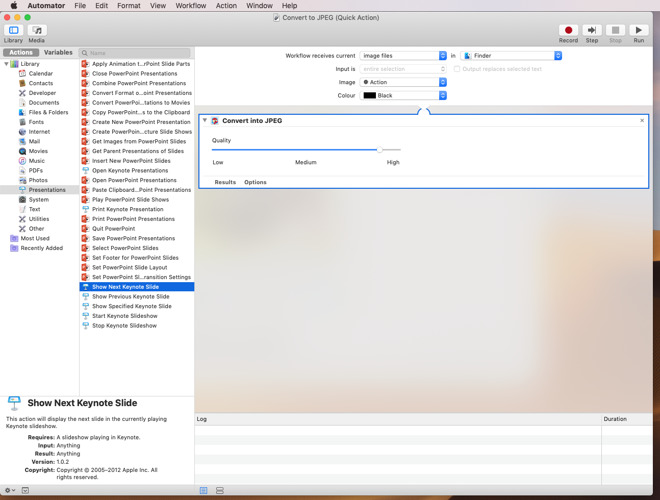Select the Utilities category
660x500 pixels.
(x=39, y=218)
